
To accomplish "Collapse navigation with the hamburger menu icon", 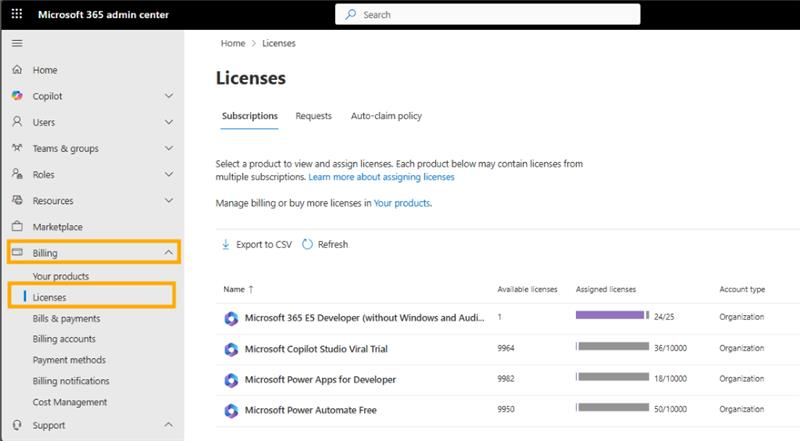I will 17,43.
